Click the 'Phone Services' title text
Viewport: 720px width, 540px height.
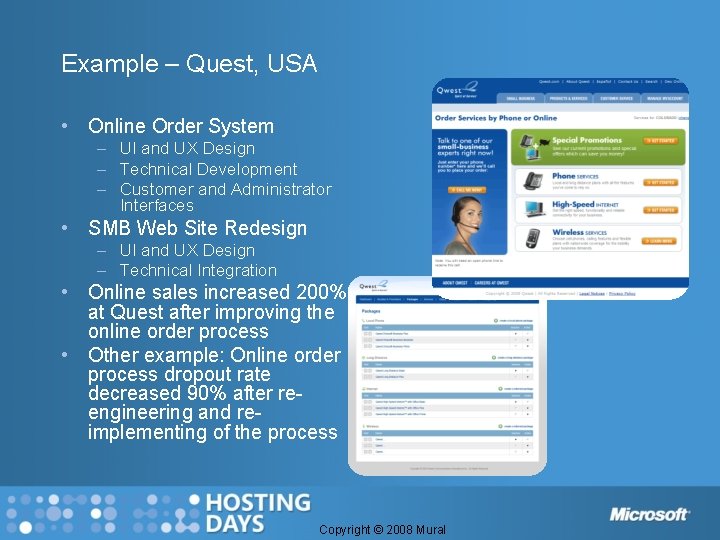point(575,176)
